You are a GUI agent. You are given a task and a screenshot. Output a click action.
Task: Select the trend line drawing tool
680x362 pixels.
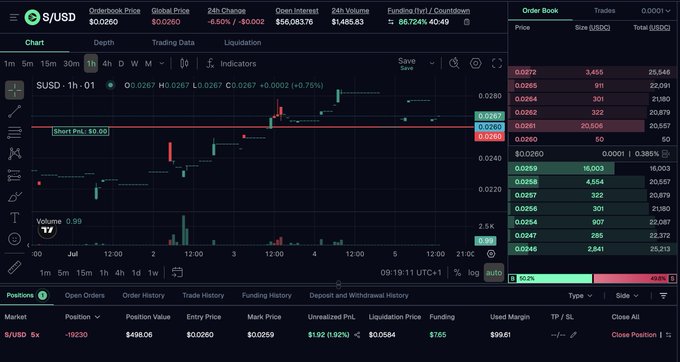14,111
